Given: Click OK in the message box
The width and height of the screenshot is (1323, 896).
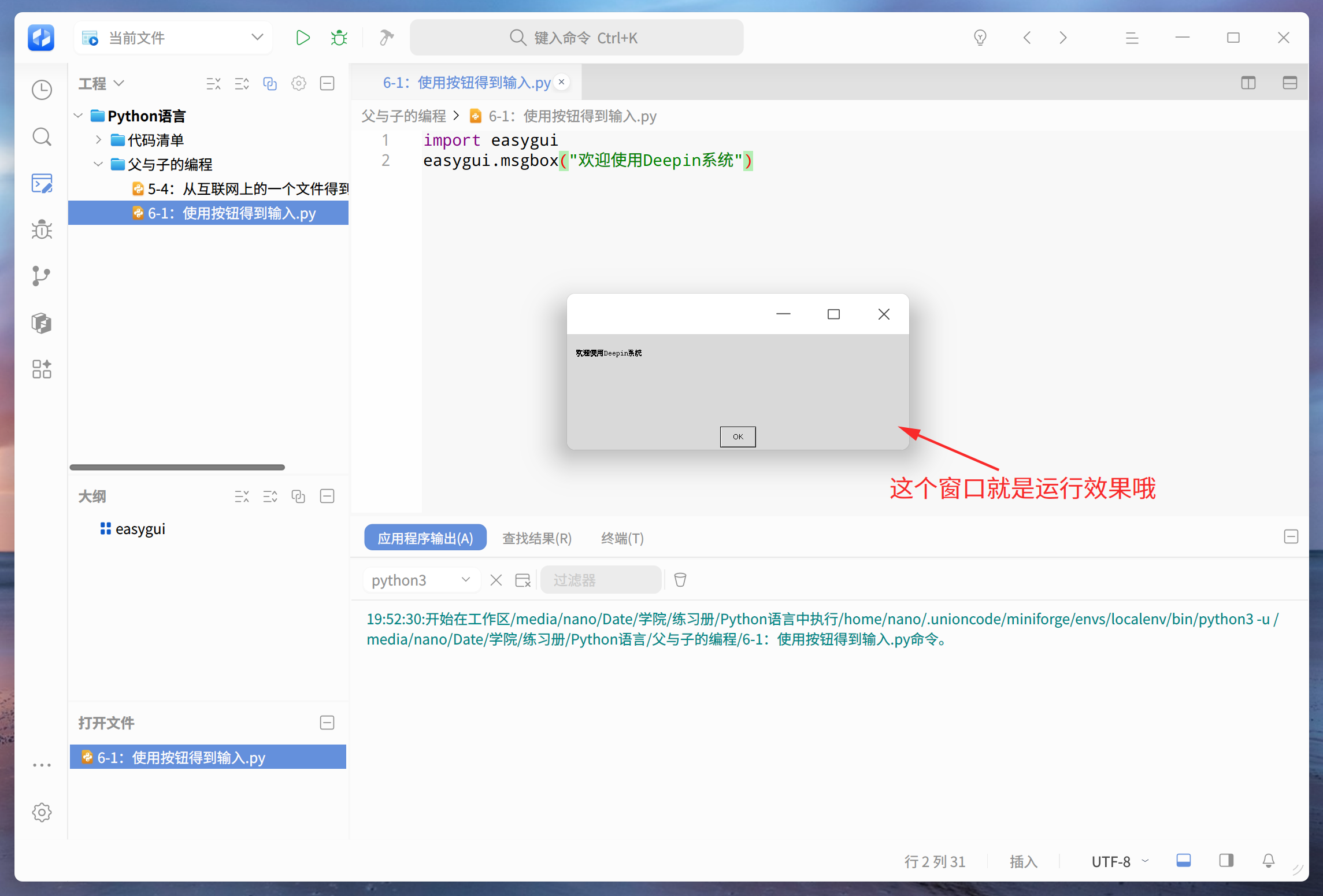Looking at the screenshot, I should pyautogui.click(x=738, y=437).
